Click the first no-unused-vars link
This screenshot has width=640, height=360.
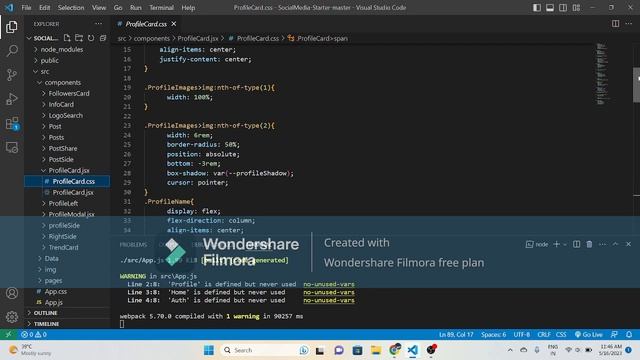(x=329, y=284)
